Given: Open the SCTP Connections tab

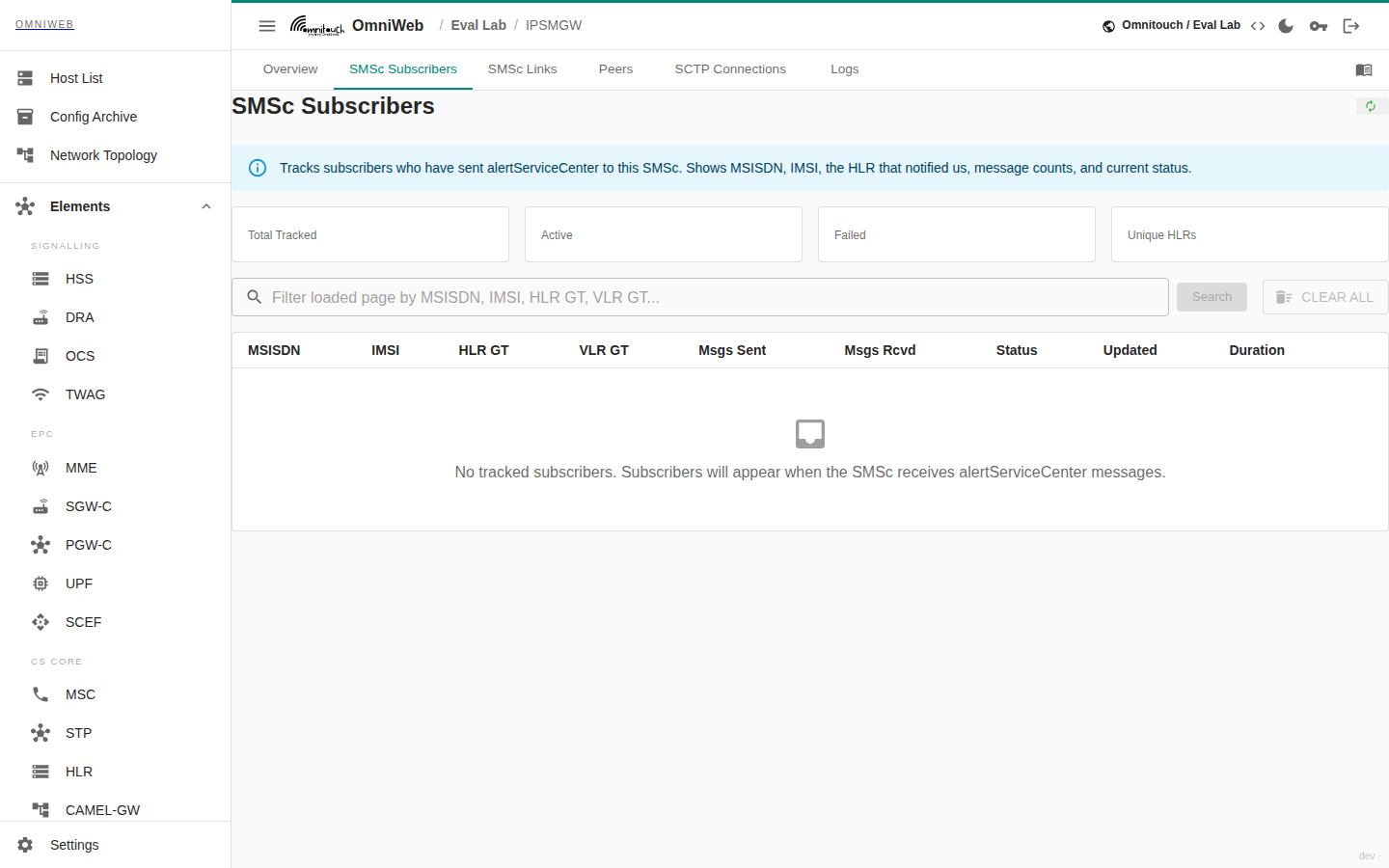Looking at the screenshot, I should pyautogui.click(x=730, y=69).
